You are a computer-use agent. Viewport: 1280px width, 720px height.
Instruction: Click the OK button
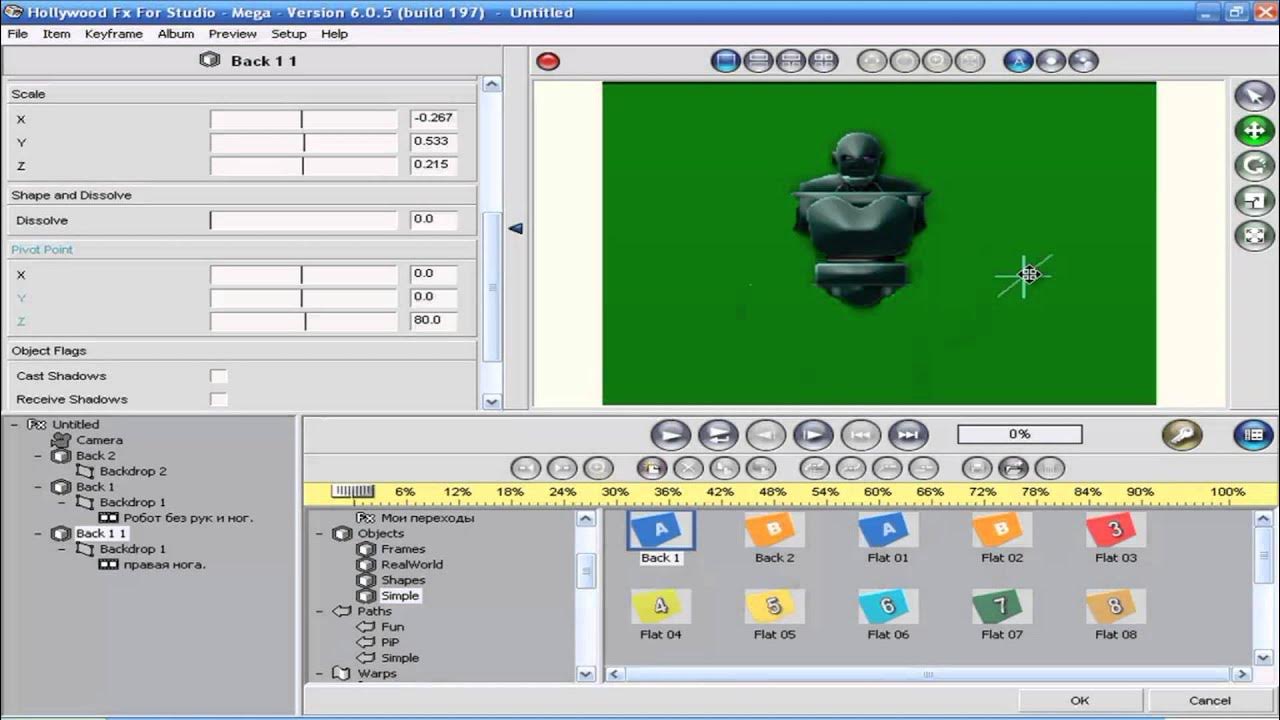coord(1080,701)
